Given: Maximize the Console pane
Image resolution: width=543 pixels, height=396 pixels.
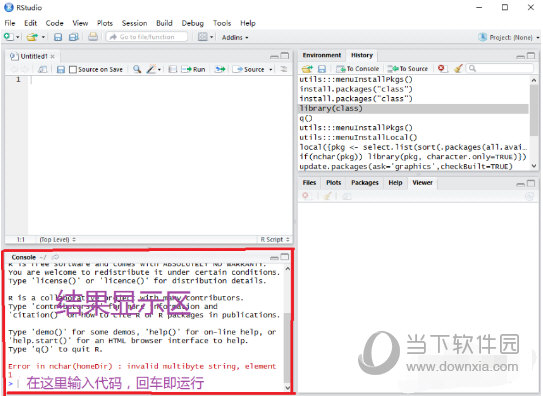Looking at the screenshot, I should point(285,257).
